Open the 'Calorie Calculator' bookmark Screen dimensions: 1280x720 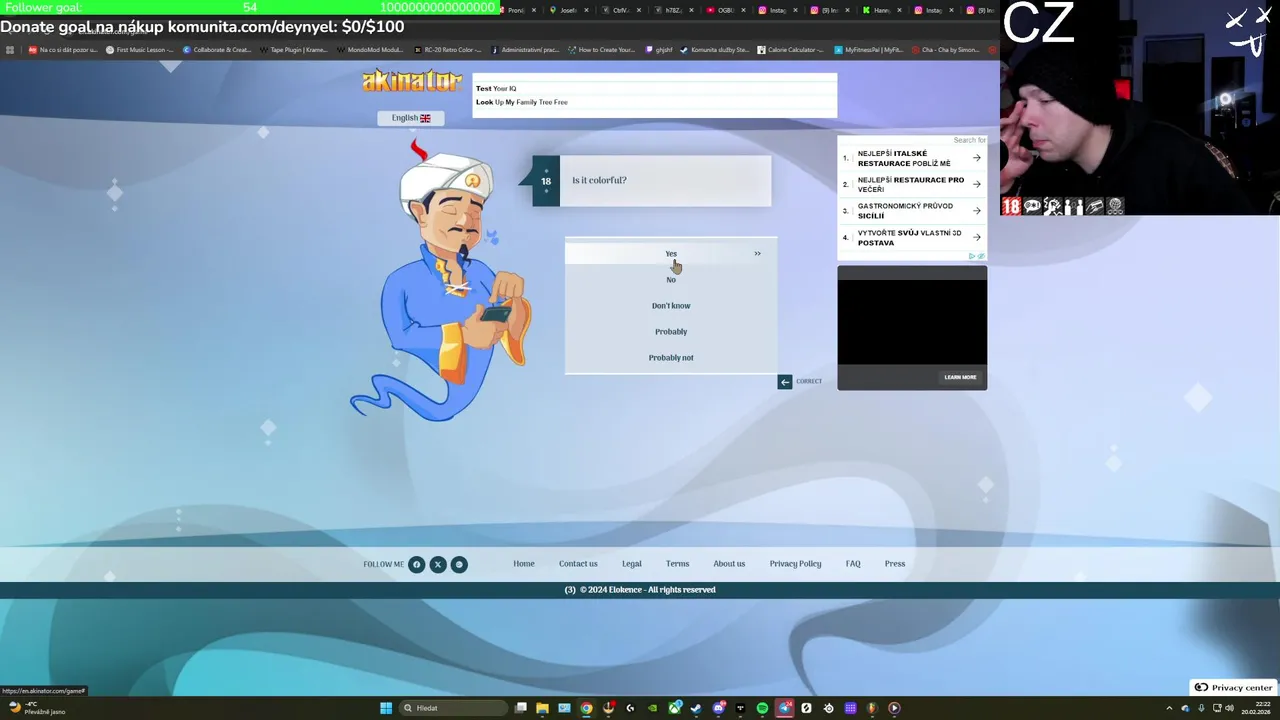click(x=790, y=49)
